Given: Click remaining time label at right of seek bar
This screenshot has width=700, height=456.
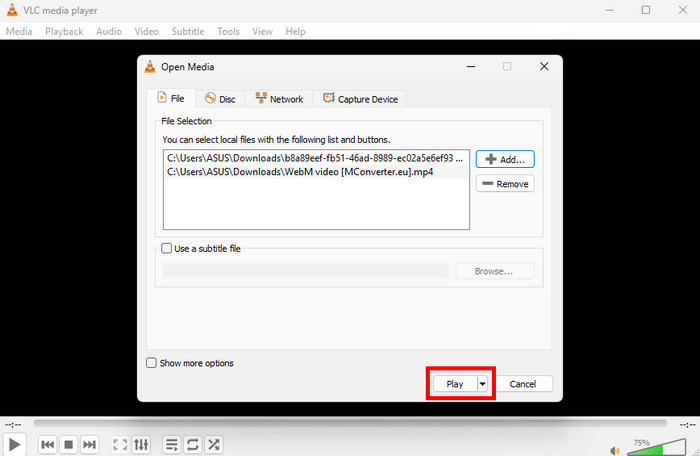Looking at the screenshot, I should tap(688, 425).
